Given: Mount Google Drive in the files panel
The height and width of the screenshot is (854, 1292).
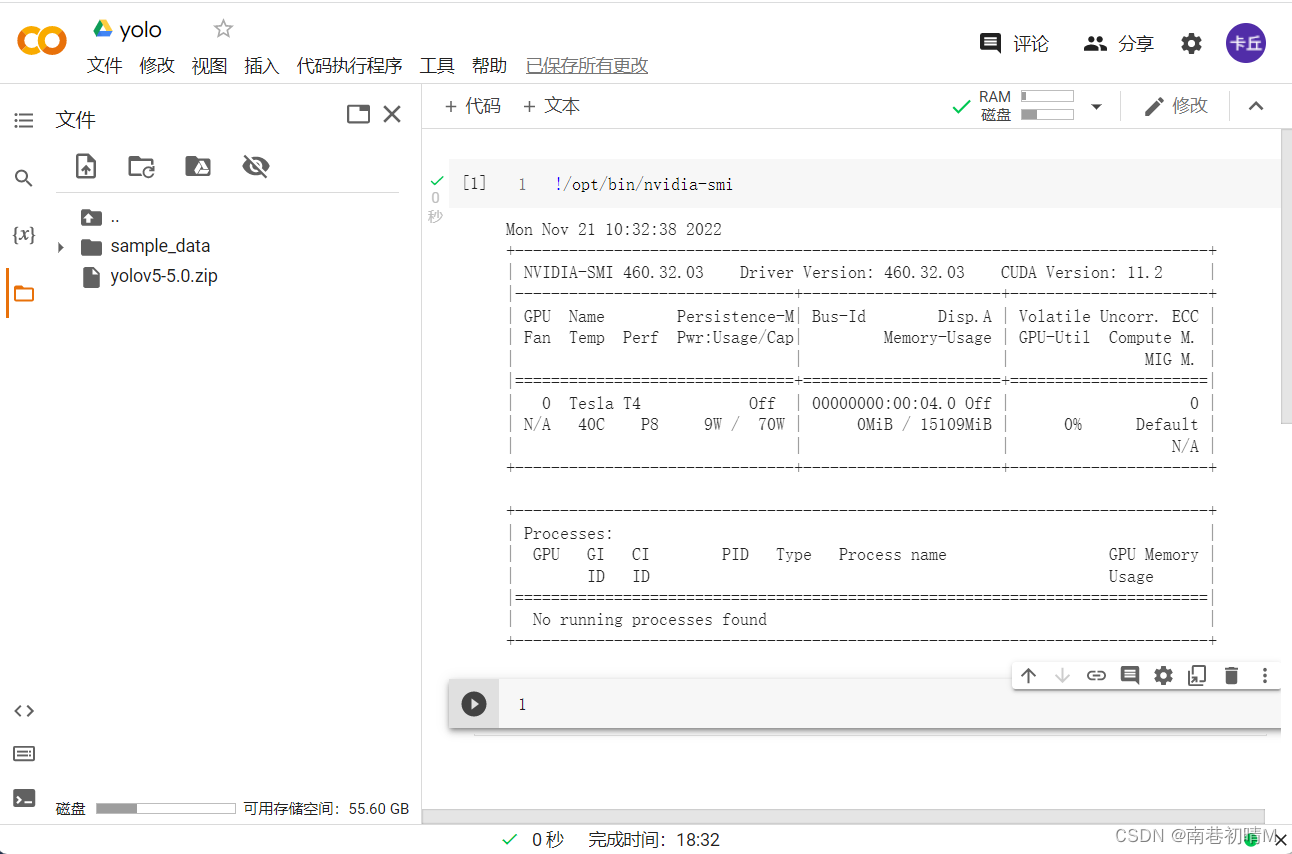Looking at the screenshot, I should [x=197, y=166].
